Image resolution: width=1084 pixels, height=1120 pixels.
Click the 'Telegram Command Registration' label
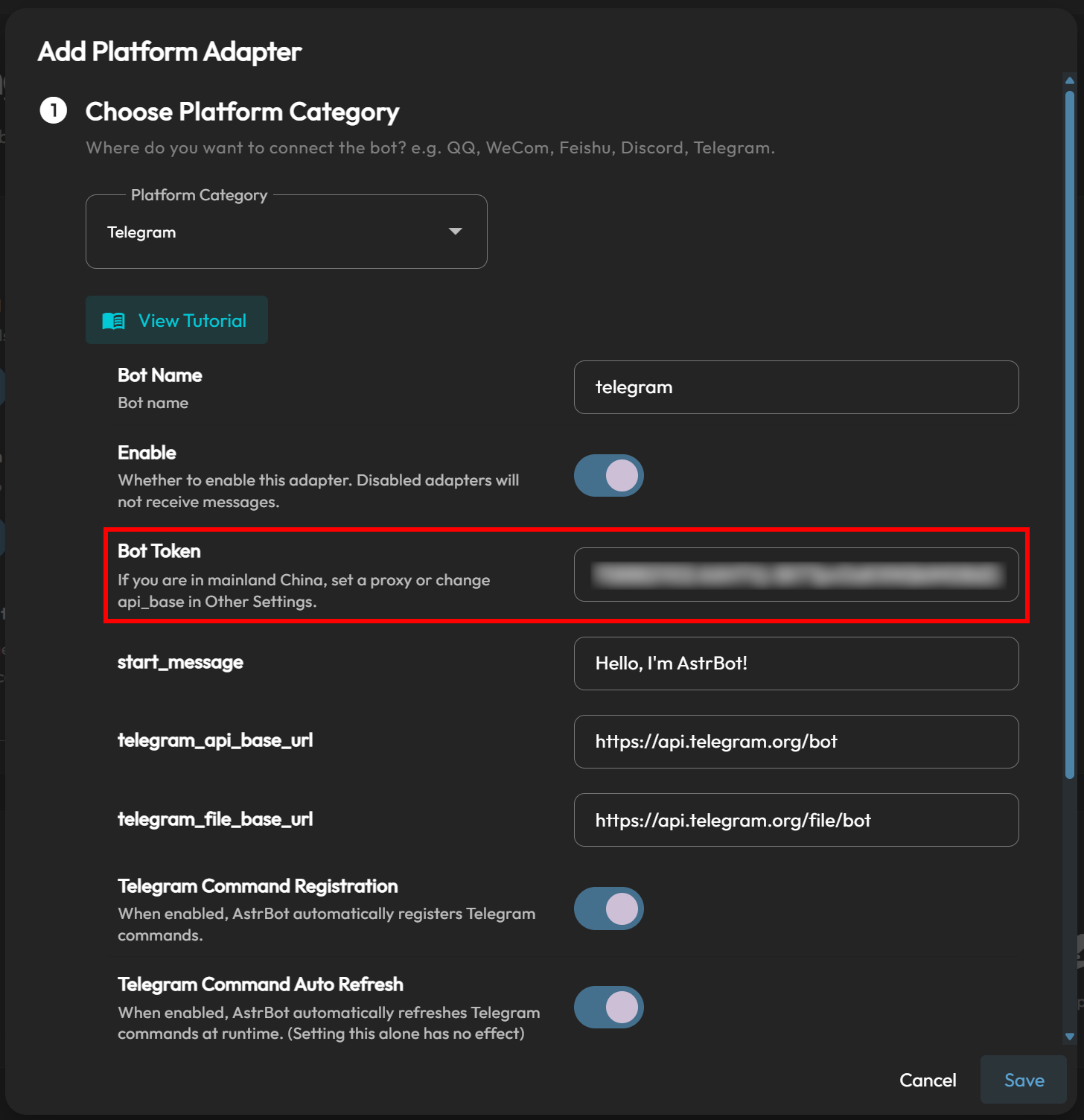258,886
